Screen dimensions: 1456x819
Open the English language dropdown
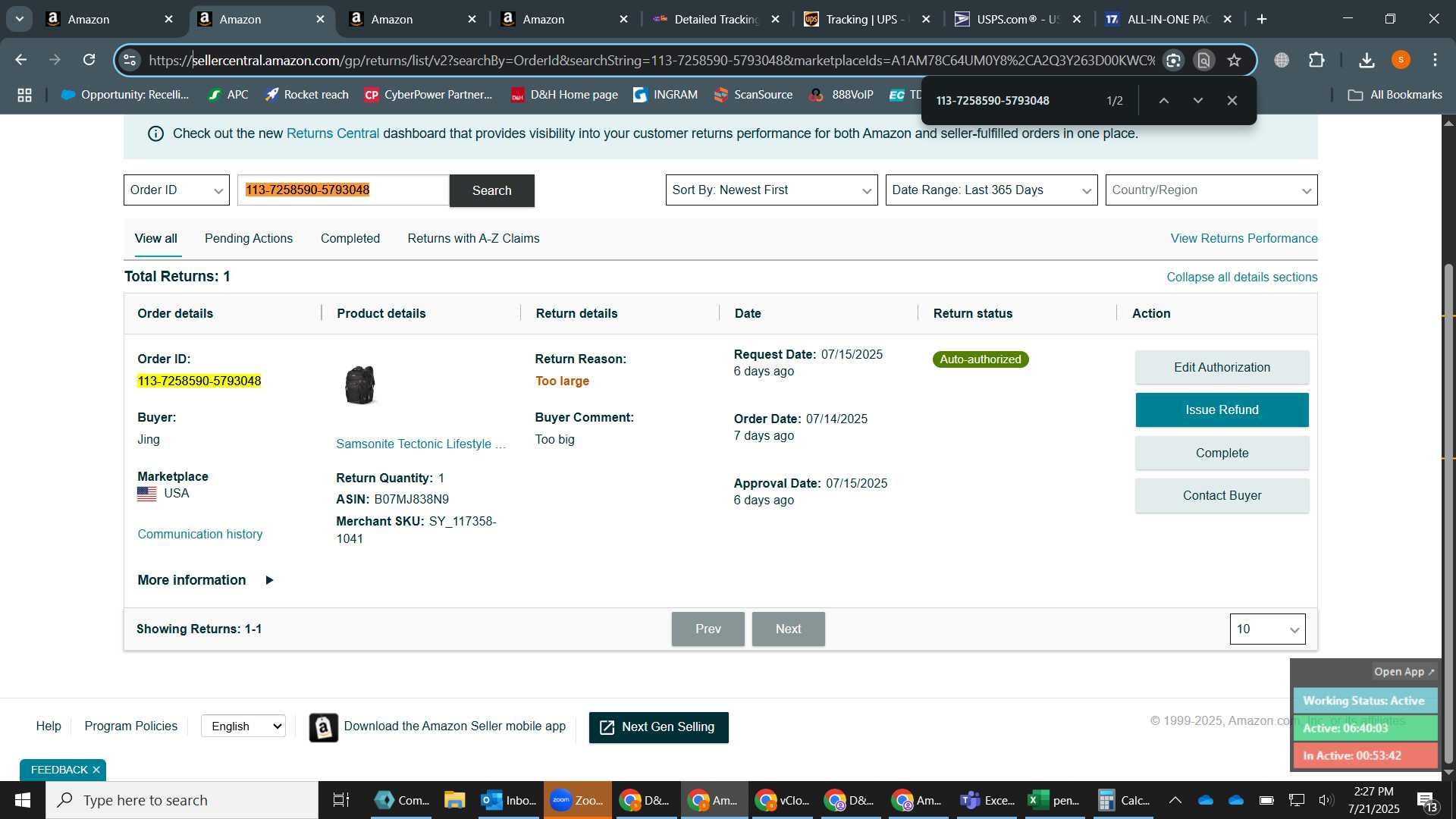click(243, 726)
